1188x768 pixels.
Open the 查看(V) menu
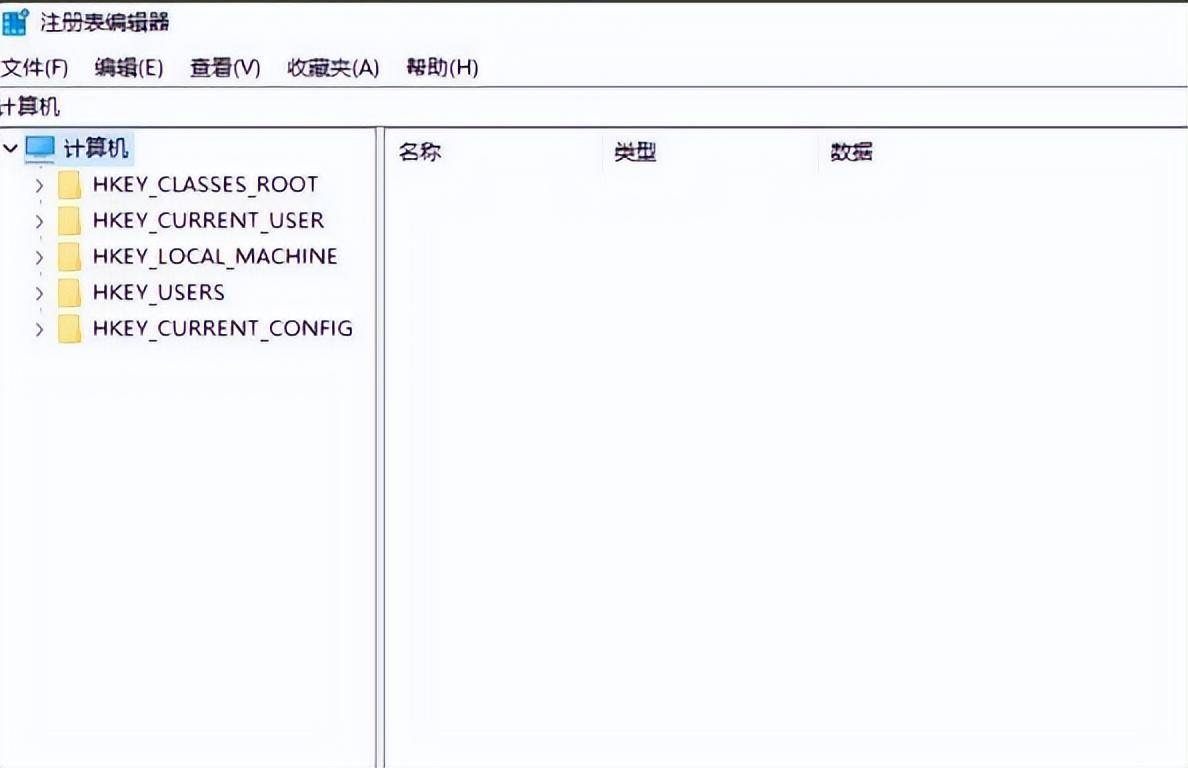tap(225, 68)
